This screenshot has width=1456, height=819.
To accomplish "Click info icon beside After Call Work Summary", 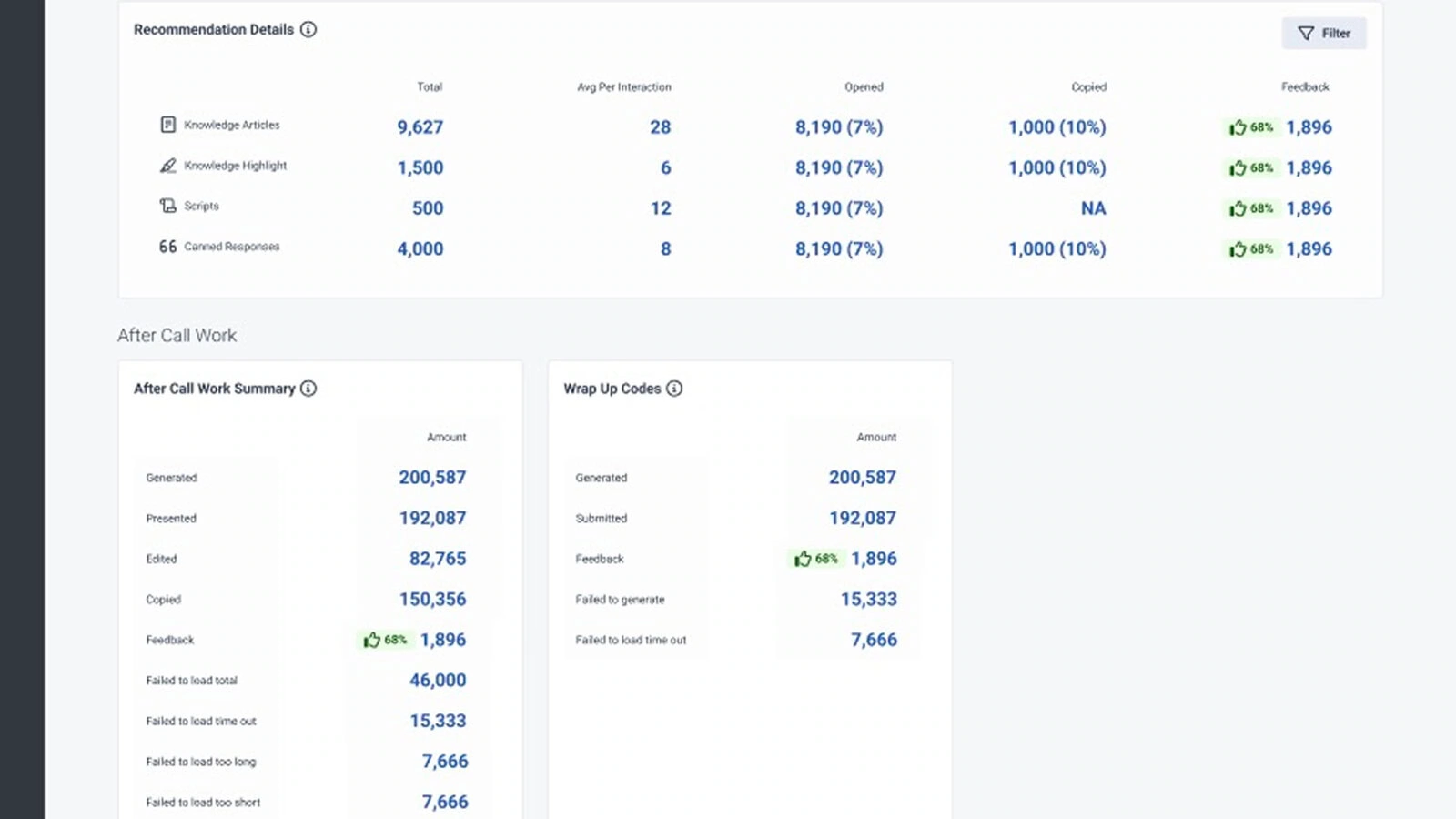I will click(x=308, y=389).
